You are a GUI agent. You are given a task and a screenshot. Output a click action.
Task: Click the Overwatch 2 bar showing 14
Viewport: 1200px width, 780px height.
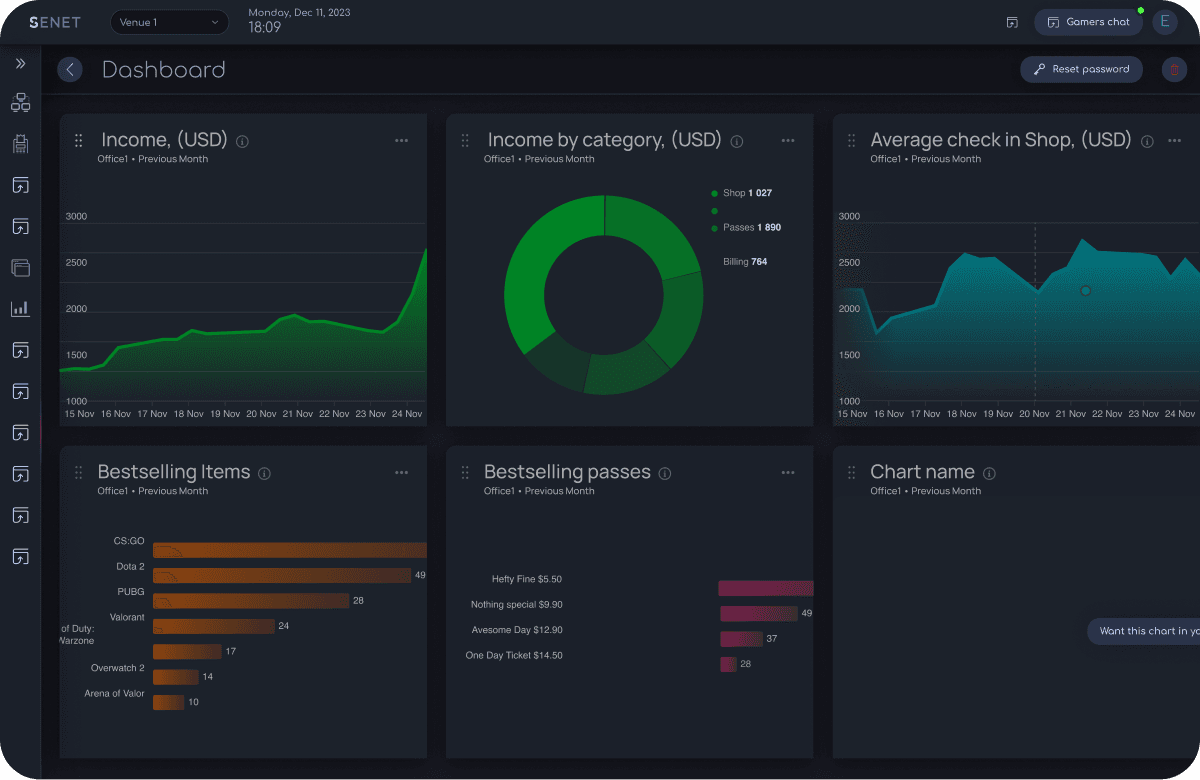(x=176, y=677)
